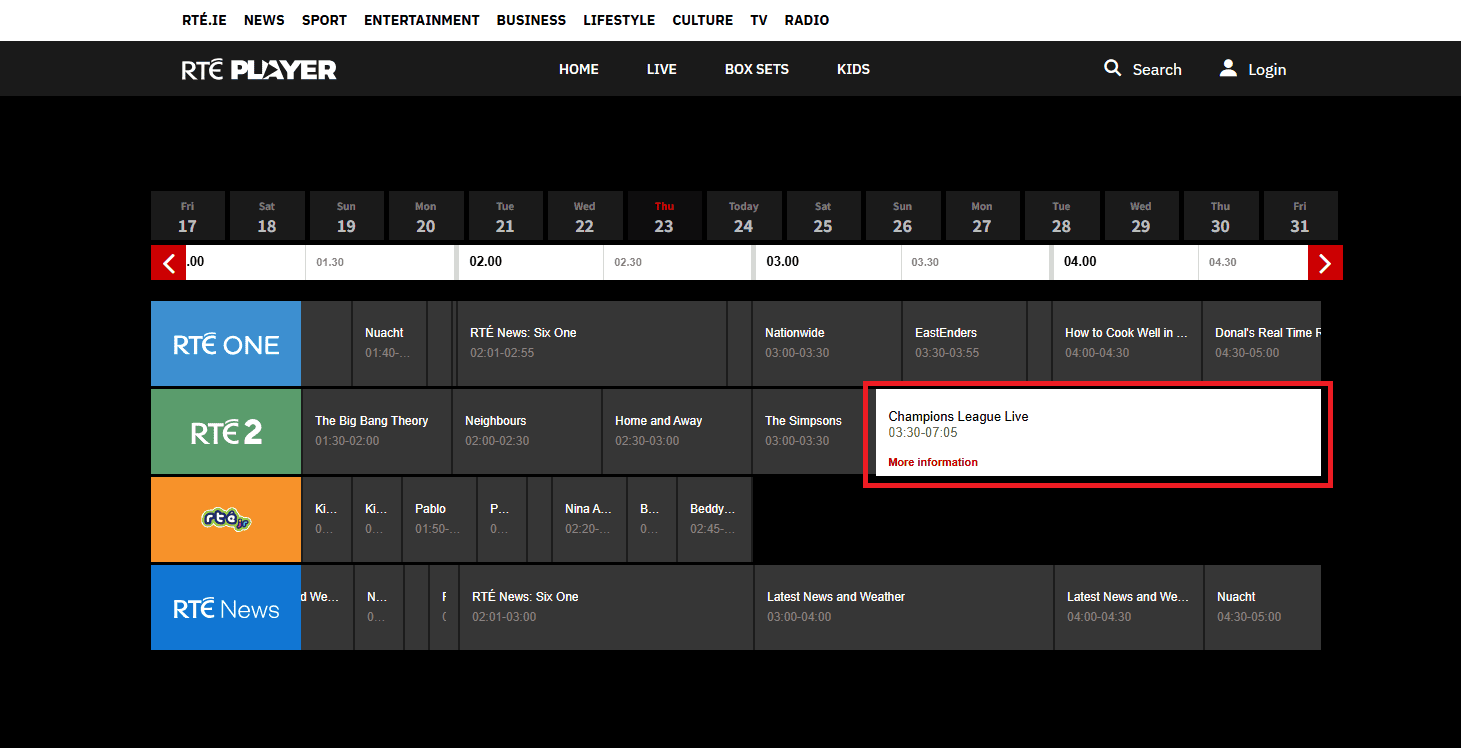Click the RTÉ Player logo

coord(259,69)
